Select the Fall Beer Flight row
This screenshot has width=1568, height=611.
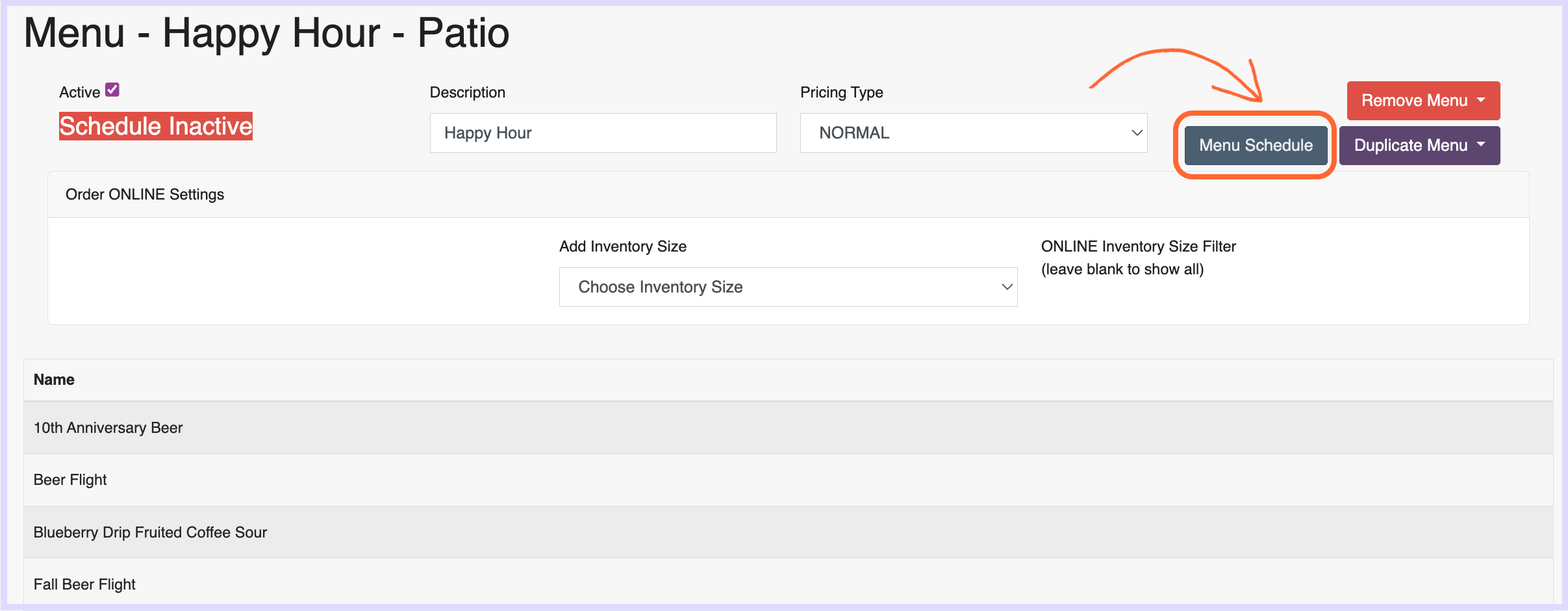click(x=788, y=583)
